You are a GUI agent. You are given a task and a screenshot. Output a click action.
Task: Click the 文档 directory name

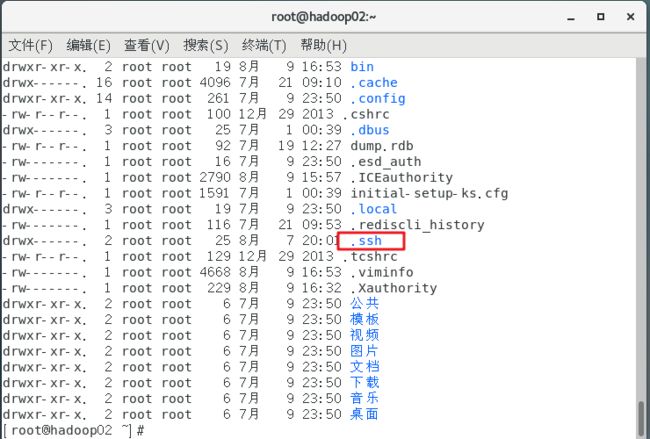(x=364, y=367)
